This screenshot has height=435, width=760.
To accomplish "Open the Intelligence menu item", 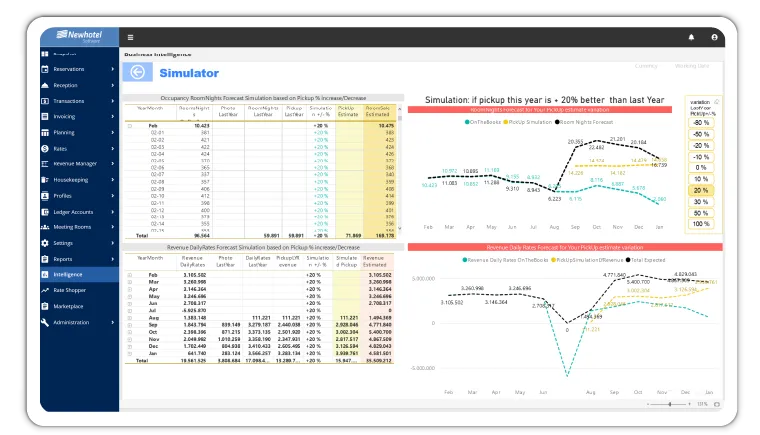I will 79,274.
